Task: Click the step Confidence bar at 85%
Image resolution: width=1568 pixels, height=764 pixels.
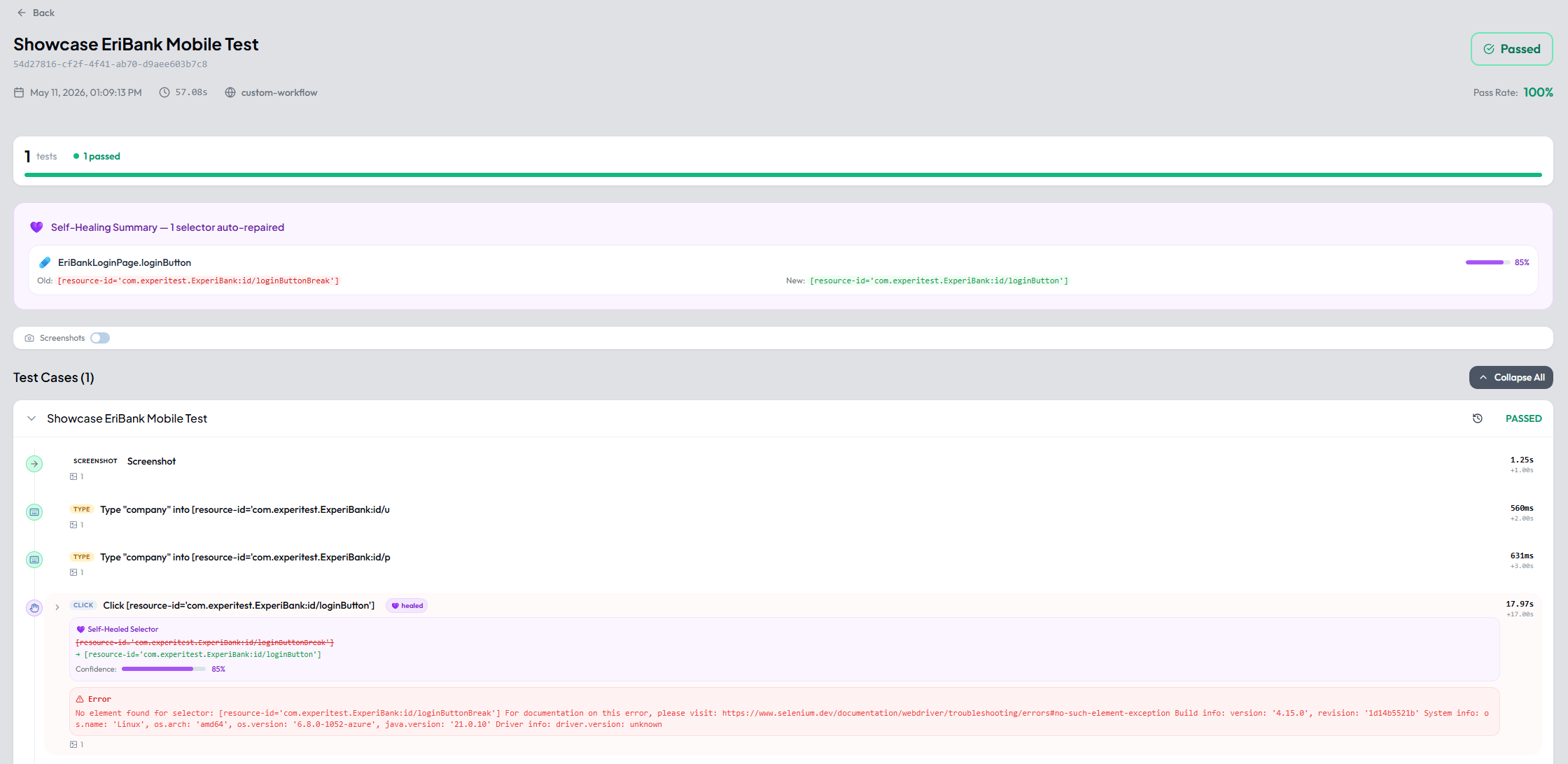Action: click(x=163, y=670)
